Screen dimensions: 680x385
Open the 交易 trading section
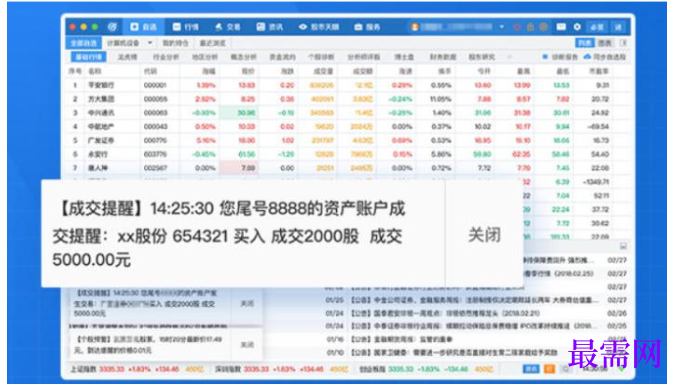(228, 27)
